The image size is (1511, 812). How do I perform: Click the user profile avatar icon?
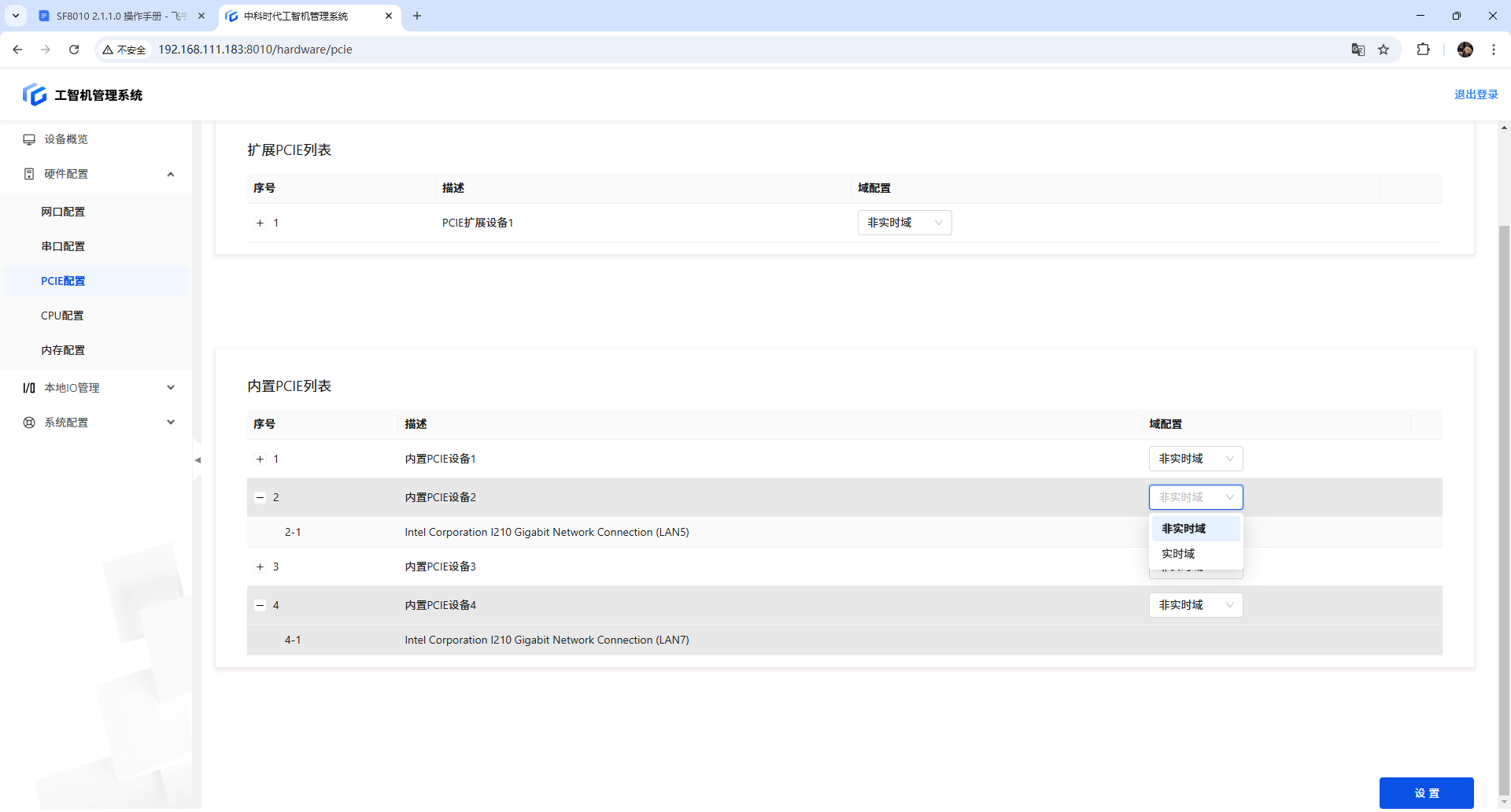pyautogui.click(x=1465, y=50)
